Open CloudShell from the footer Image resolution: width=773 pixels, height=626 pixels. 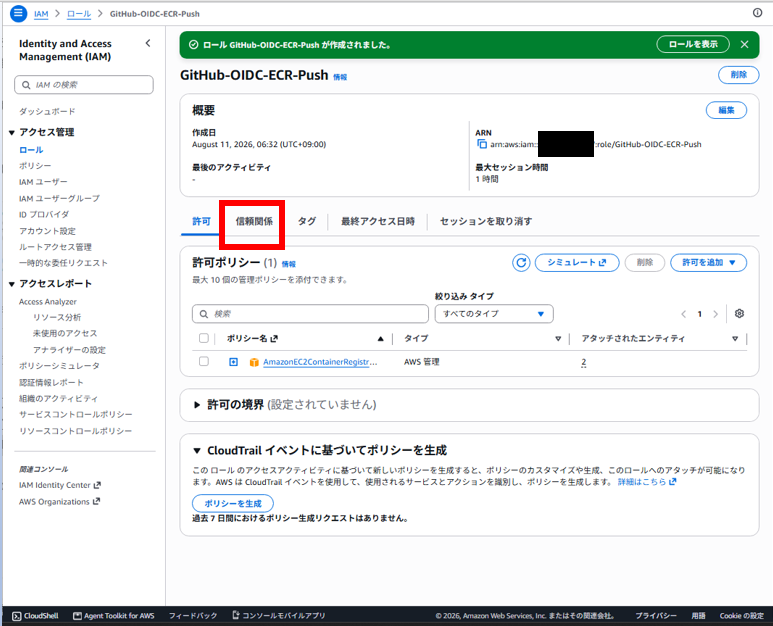[x=35, y=616]
